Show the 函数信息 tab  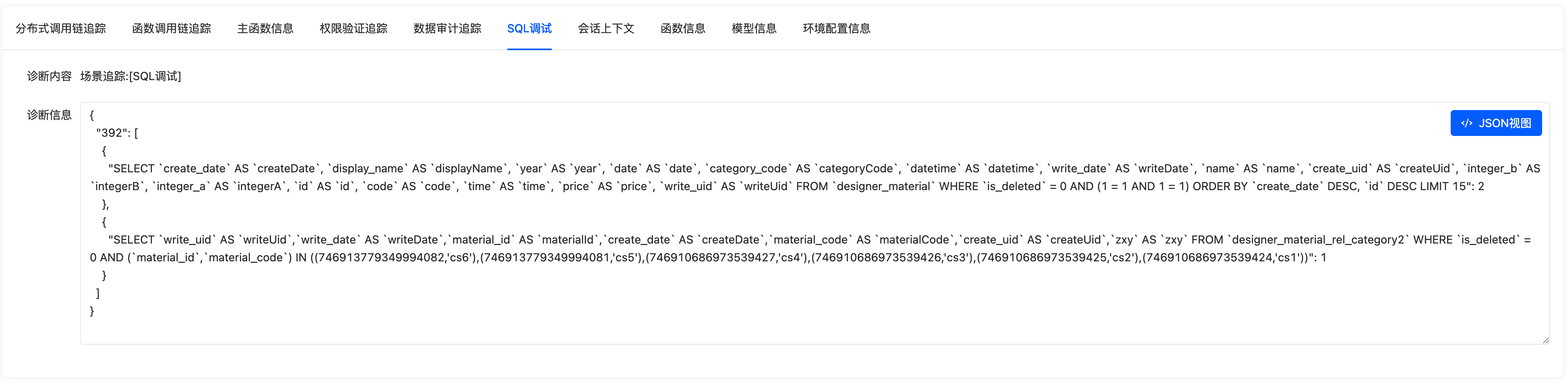[x=683, y=29]
